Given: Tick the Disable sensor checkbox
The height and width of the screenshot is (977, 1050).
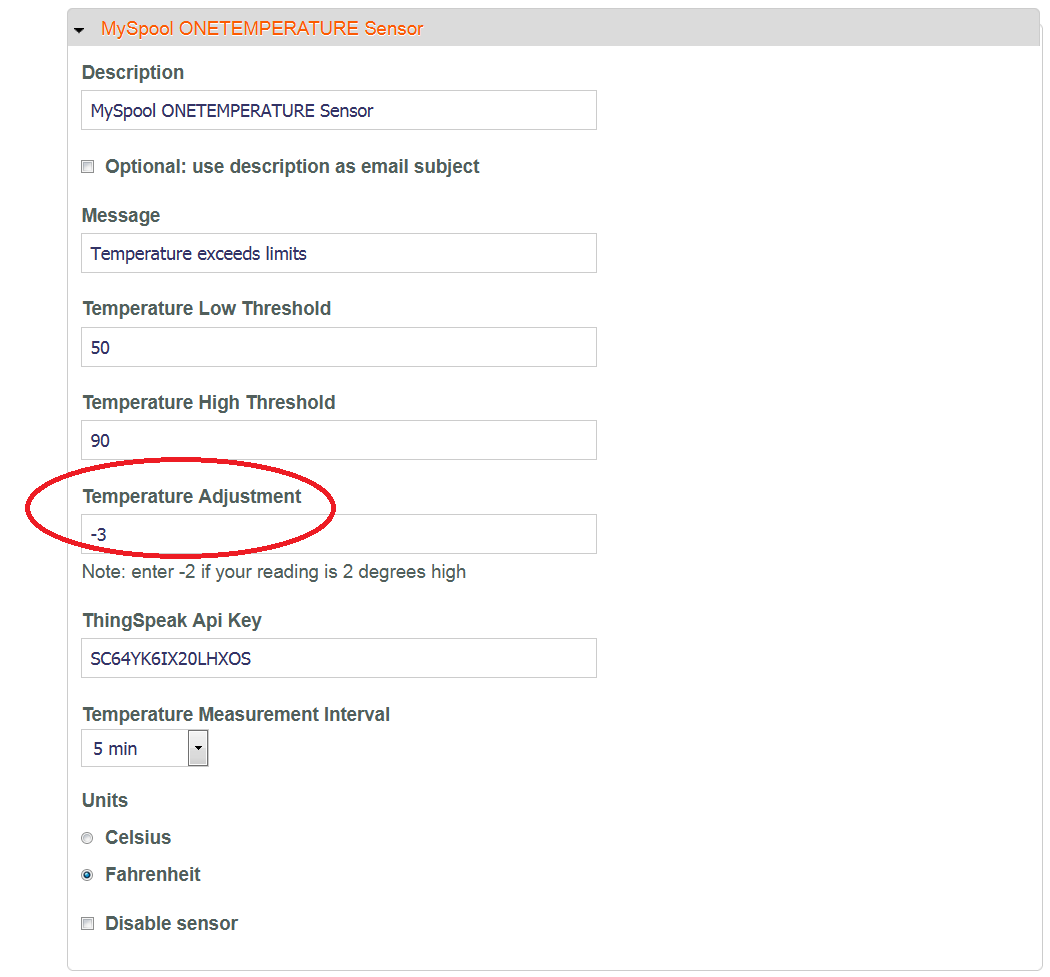Looking at the screenshot, I should pos(88,924).
